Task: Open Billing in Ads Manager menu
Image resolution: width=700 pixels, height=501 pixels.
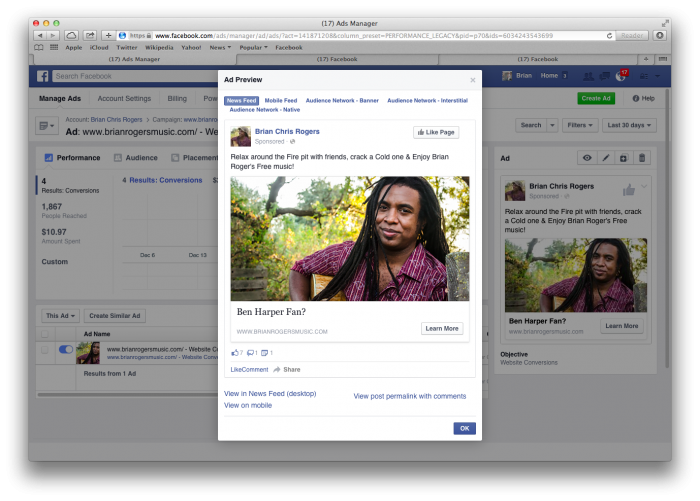Action: click(x=177, y=98)
